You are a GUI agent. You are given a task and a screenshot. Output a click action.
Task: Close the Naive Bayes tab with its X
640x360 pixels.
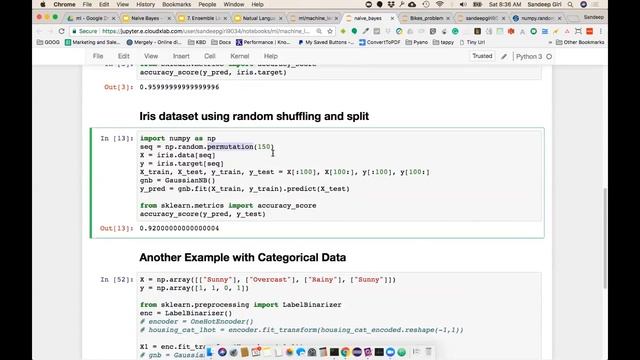169,18
